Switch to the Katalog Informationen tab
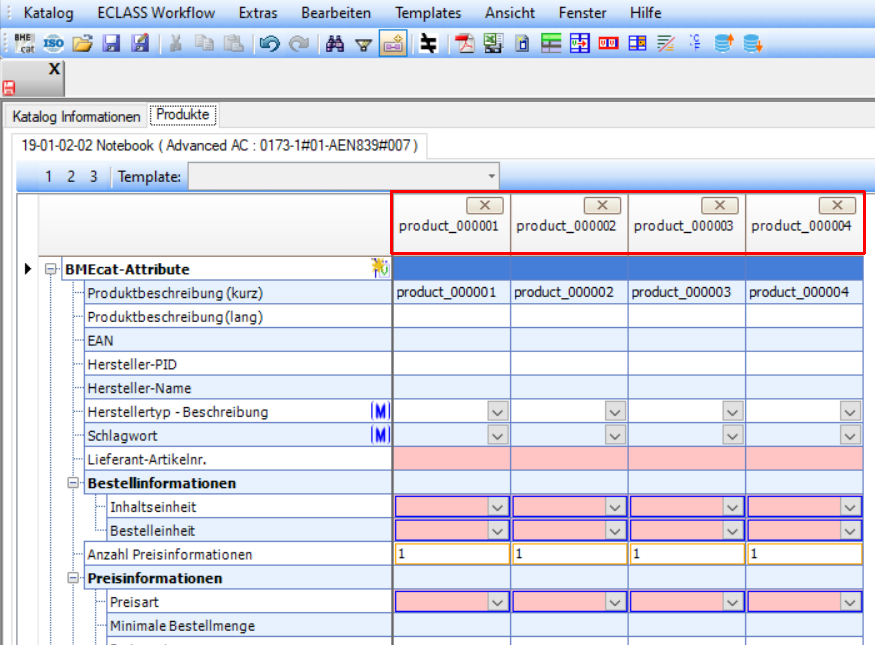This screenshot has height=645, width=875. click(76, 116)
